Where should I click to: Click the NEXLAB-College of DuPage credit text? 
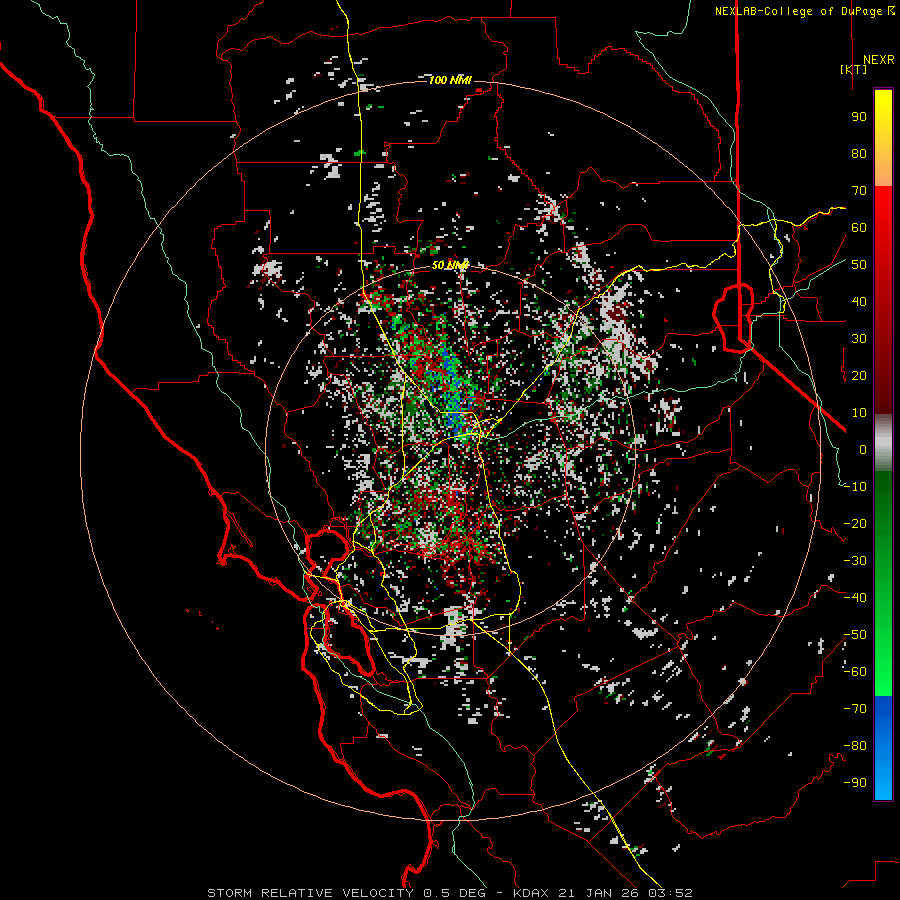click(x=804, y=11)
